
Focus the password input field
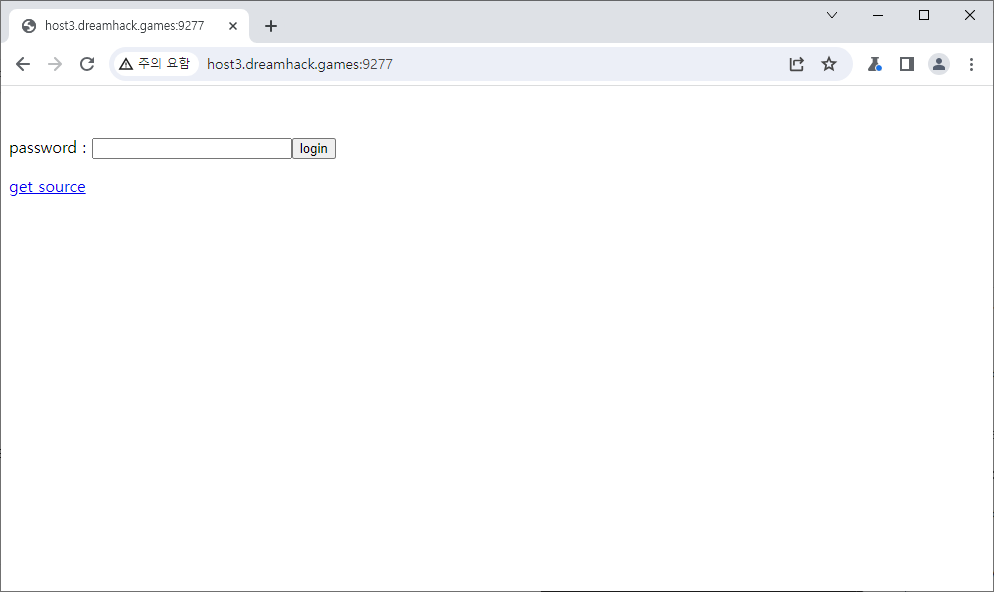click(191, 149)
